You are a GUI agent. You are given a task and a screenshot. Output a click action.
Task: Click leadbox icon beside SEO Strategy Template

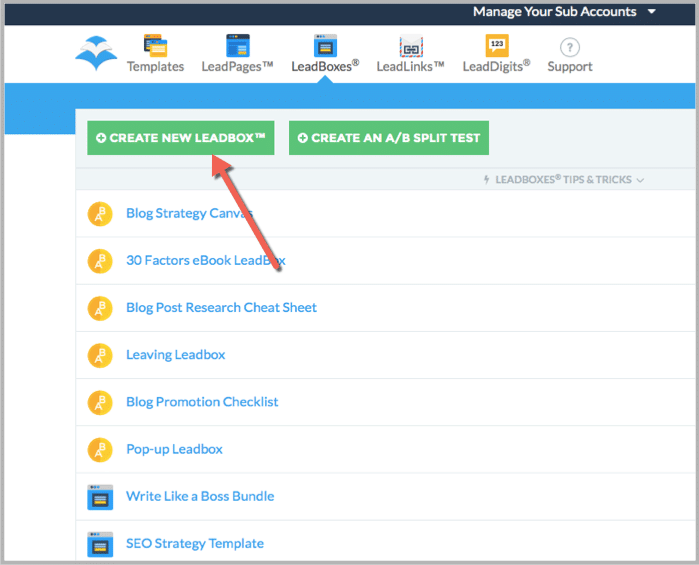[x=100, y=544]
